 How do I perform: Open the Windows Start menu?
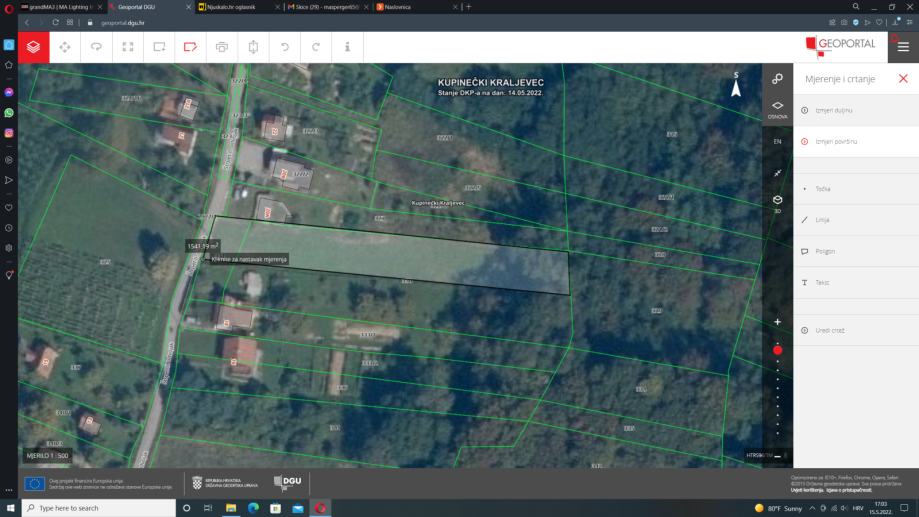10,508
